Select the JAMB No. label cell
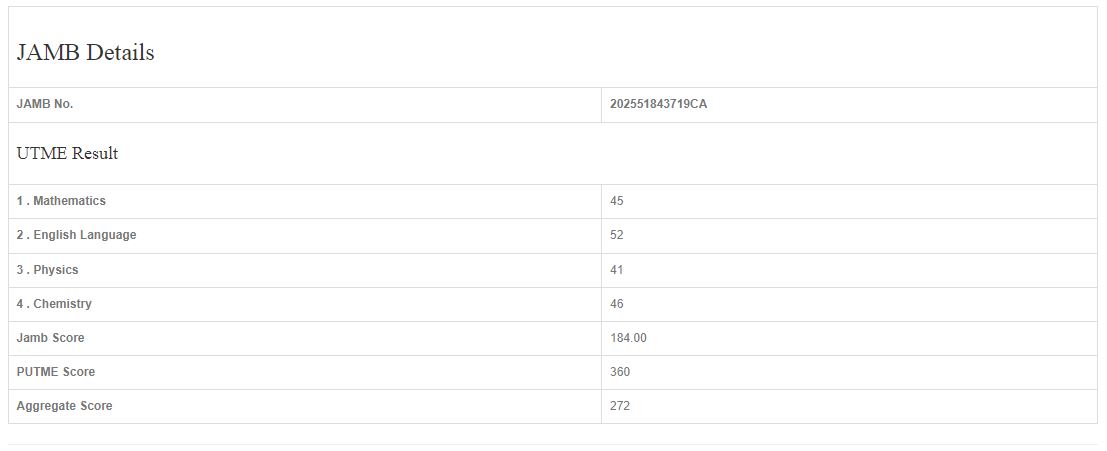Screen dimensions: 1107x451 [45, 104]
